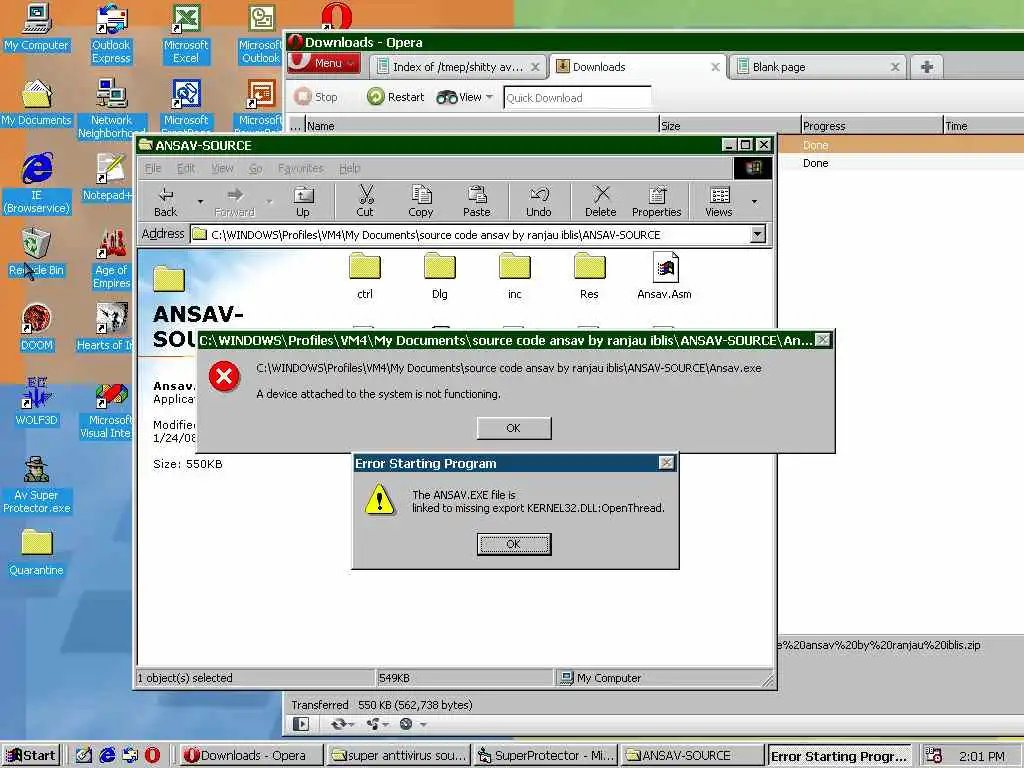Sort downloads by Progress column header
Viewport: 1024px width, 768px height.
pyautogui.click(x=872, y=126)
